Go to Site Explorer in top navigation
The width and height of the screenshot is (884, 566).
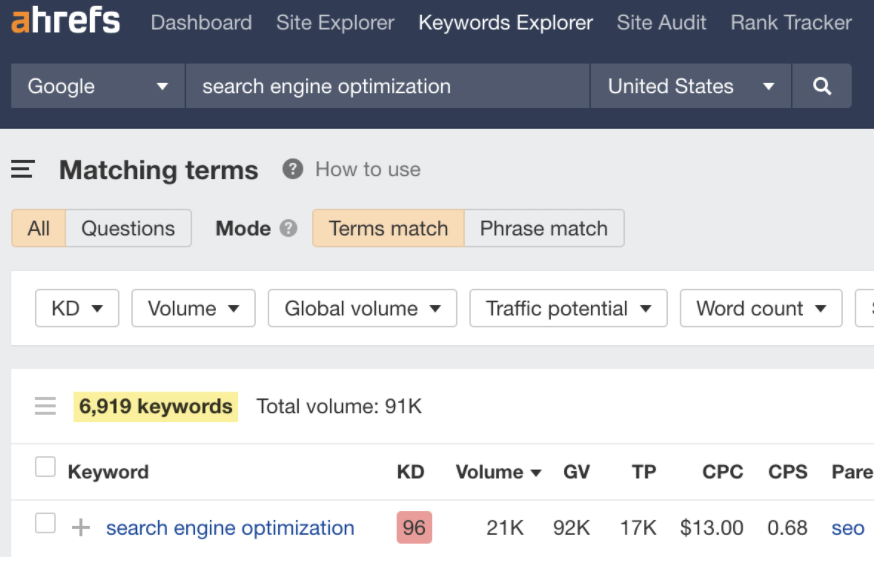click(x=335, y=22)
